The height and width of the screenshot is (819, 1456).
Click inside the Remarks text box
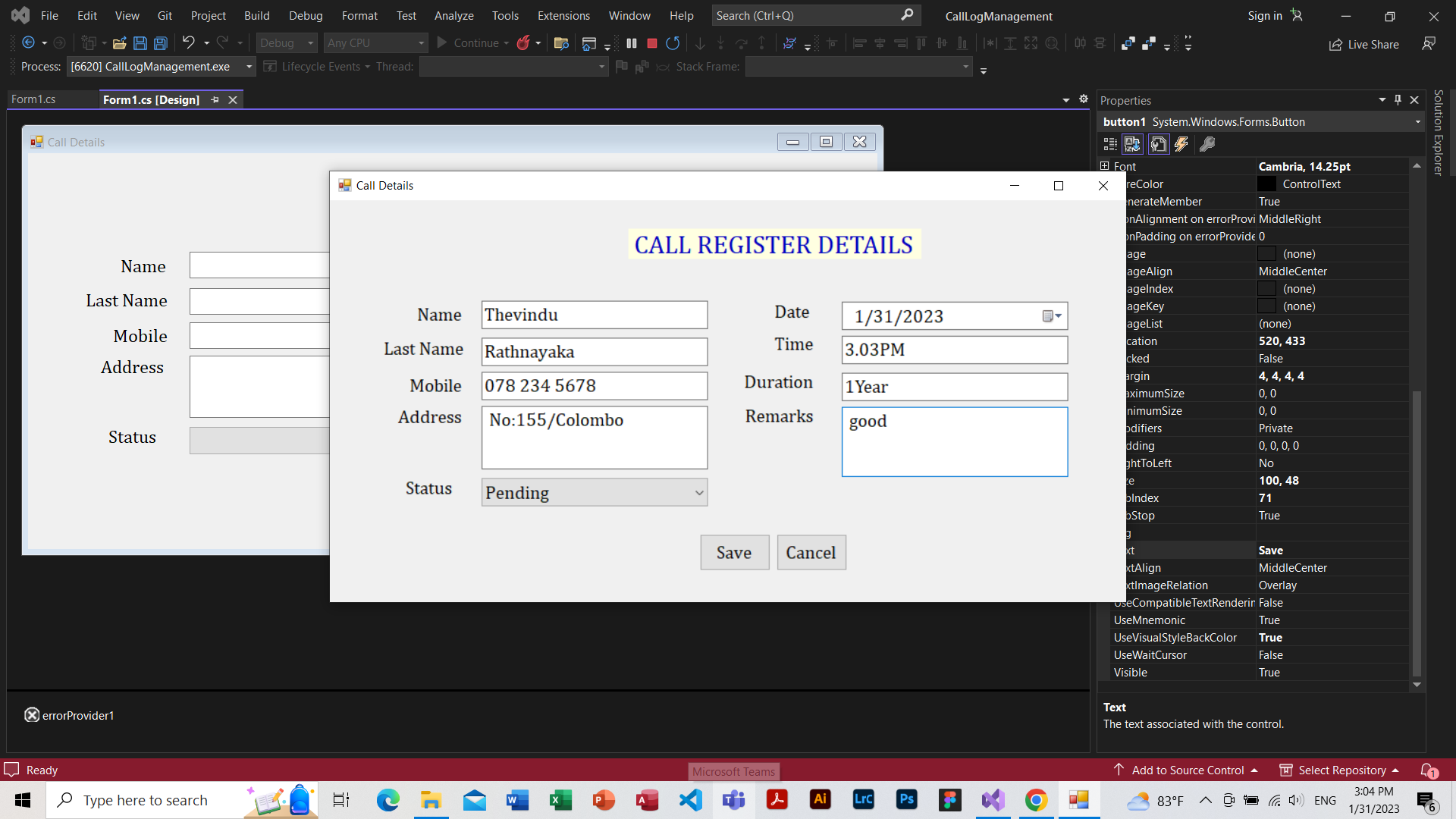tap(954, 441)
